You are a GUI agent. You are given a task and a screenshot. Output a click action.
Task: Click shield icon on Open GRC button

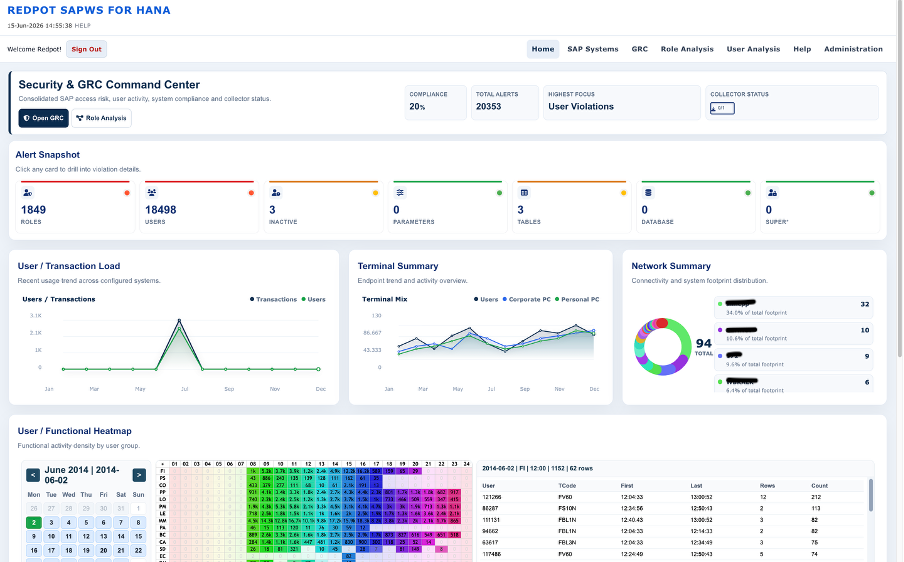pyautogui.click(x=27, y=118)
